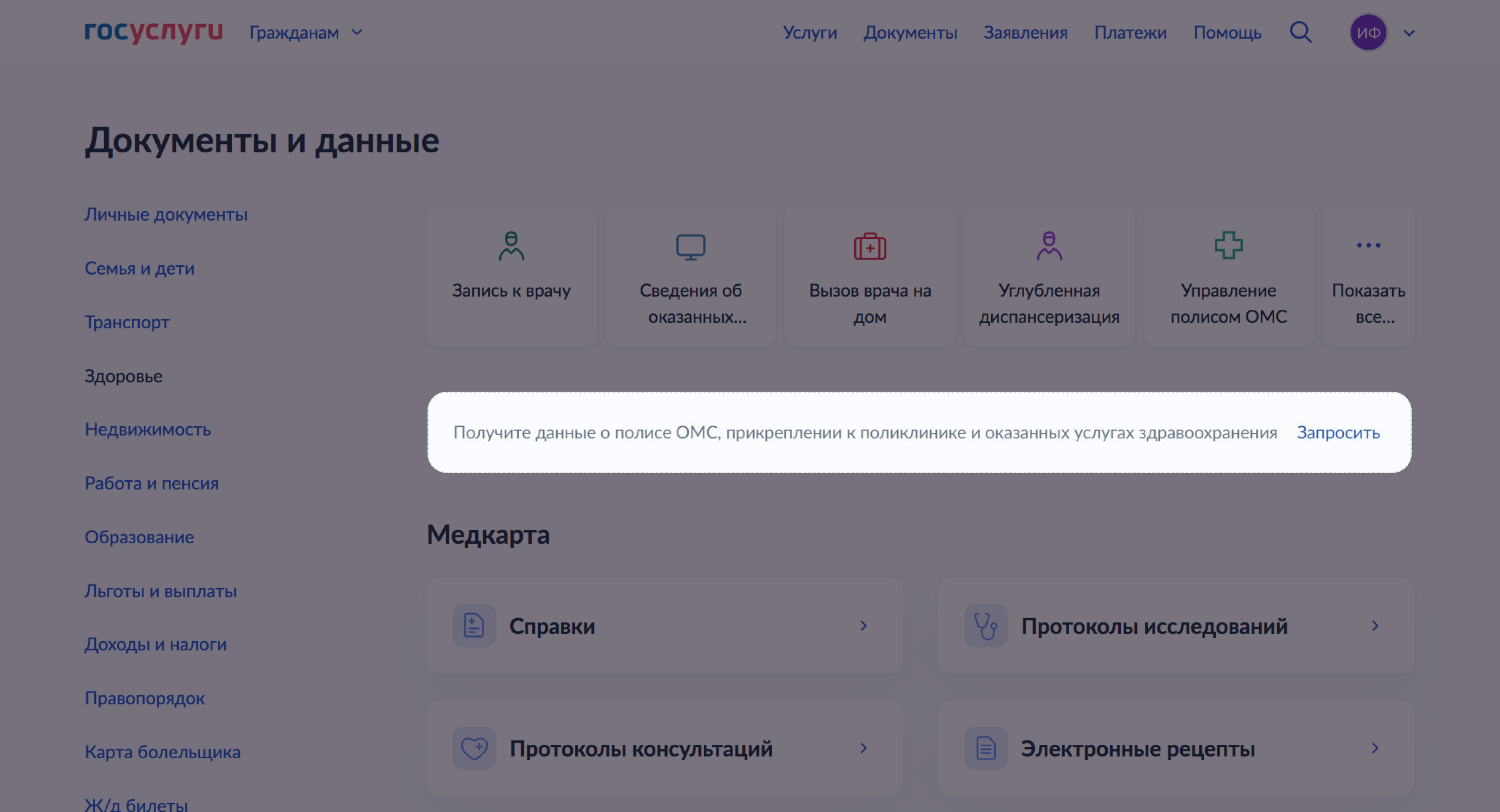Click the heart icon beside Протоколы консультаций
Image resolution: width=1500 pixels, height=812 pixels.
pyautogui.click(x=474, y=748)
